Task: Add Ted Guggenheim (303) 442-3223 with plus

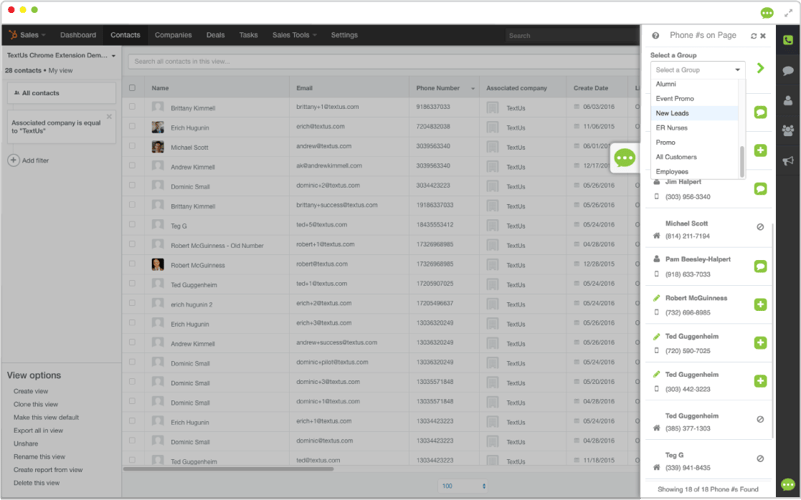Action: pyautogui.click(x=760, y=381)
